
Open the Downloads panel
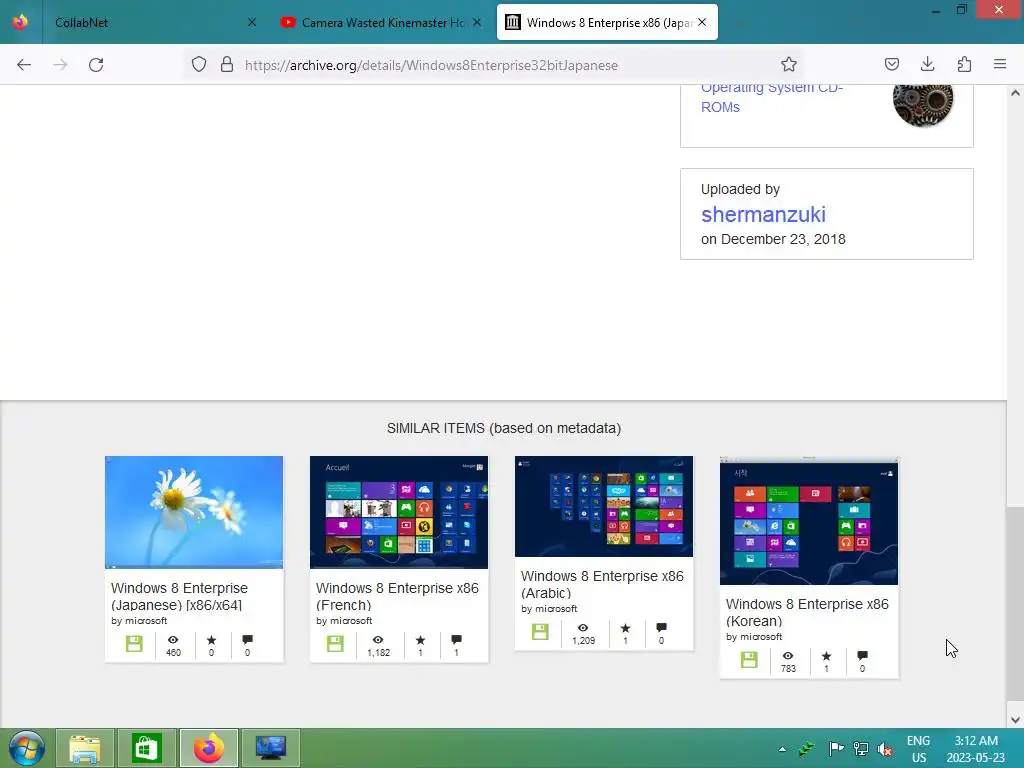point(927,65)
